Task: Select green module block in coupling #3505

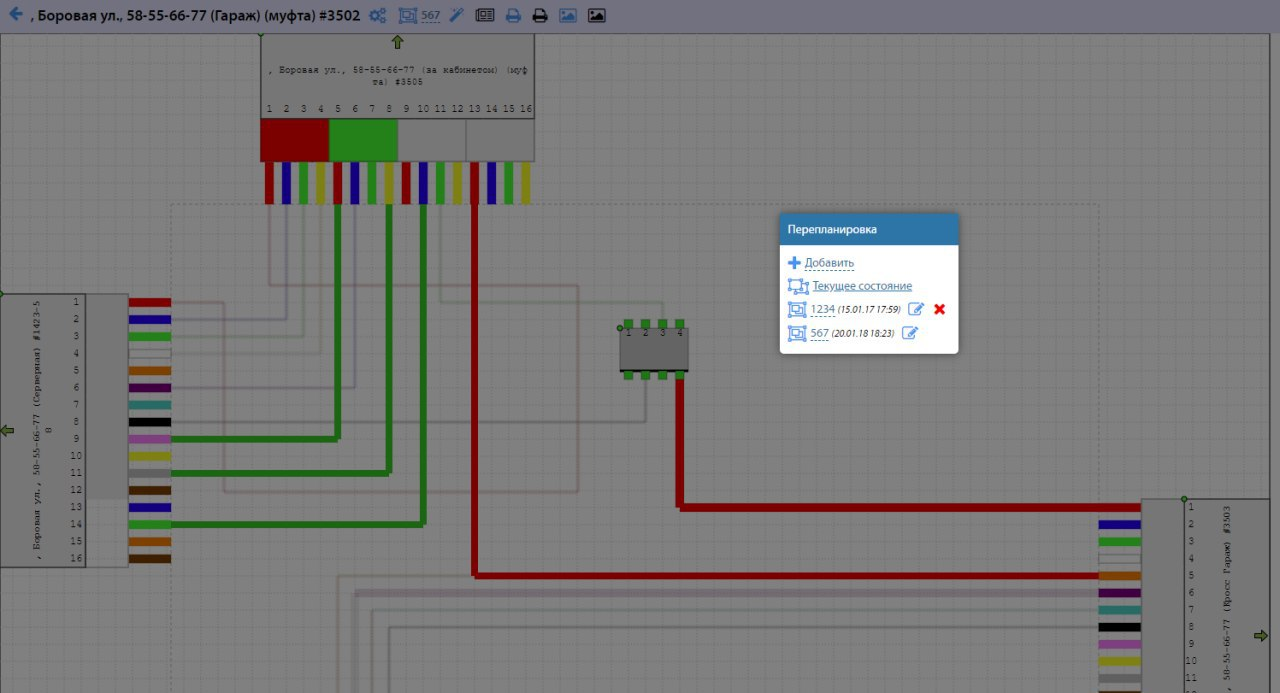Action: (363, 140)
